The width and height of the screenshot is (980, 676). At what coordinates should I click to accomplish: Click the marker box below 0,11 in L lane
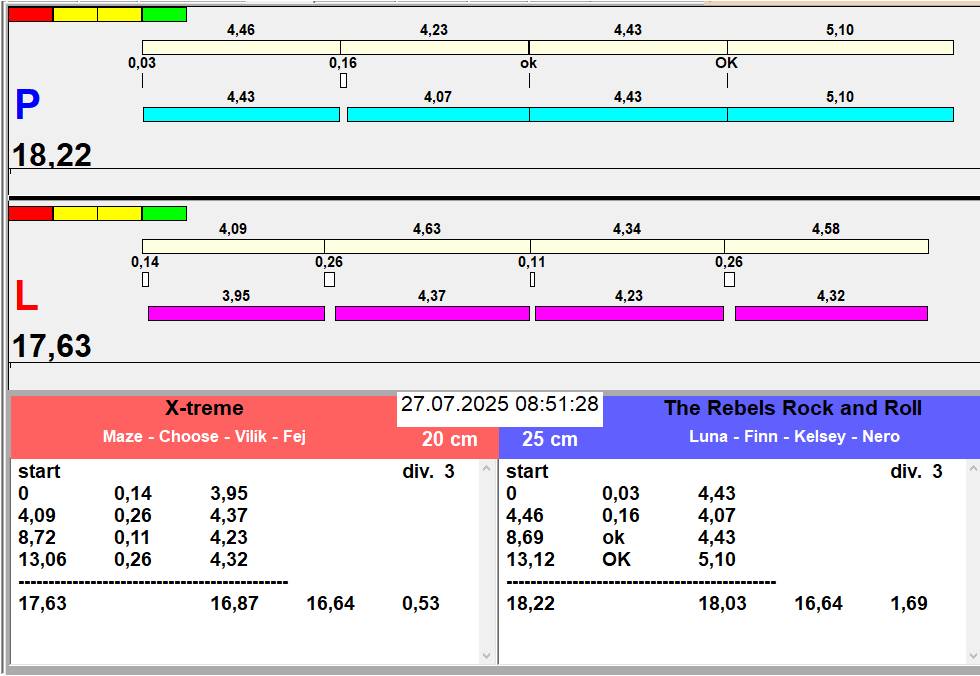tap(532, 280)
